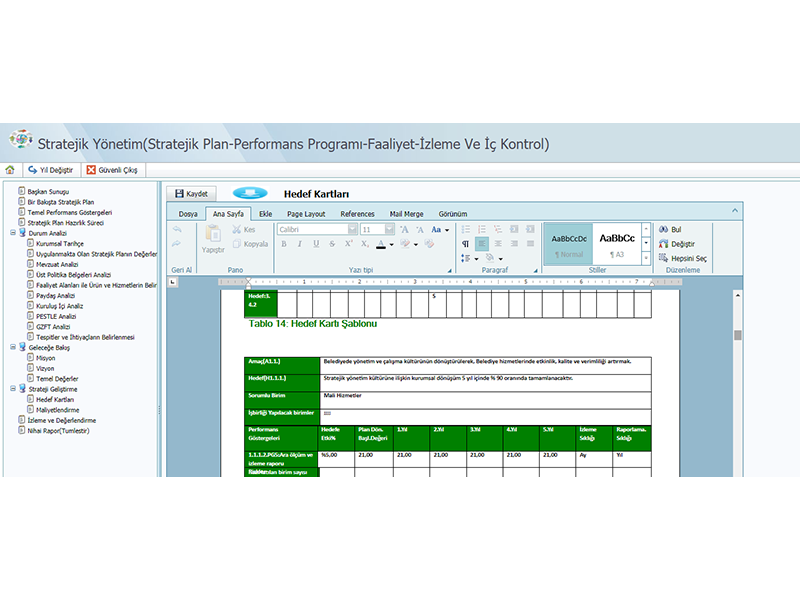Click the Kopyala copy icon

[237, 244]
